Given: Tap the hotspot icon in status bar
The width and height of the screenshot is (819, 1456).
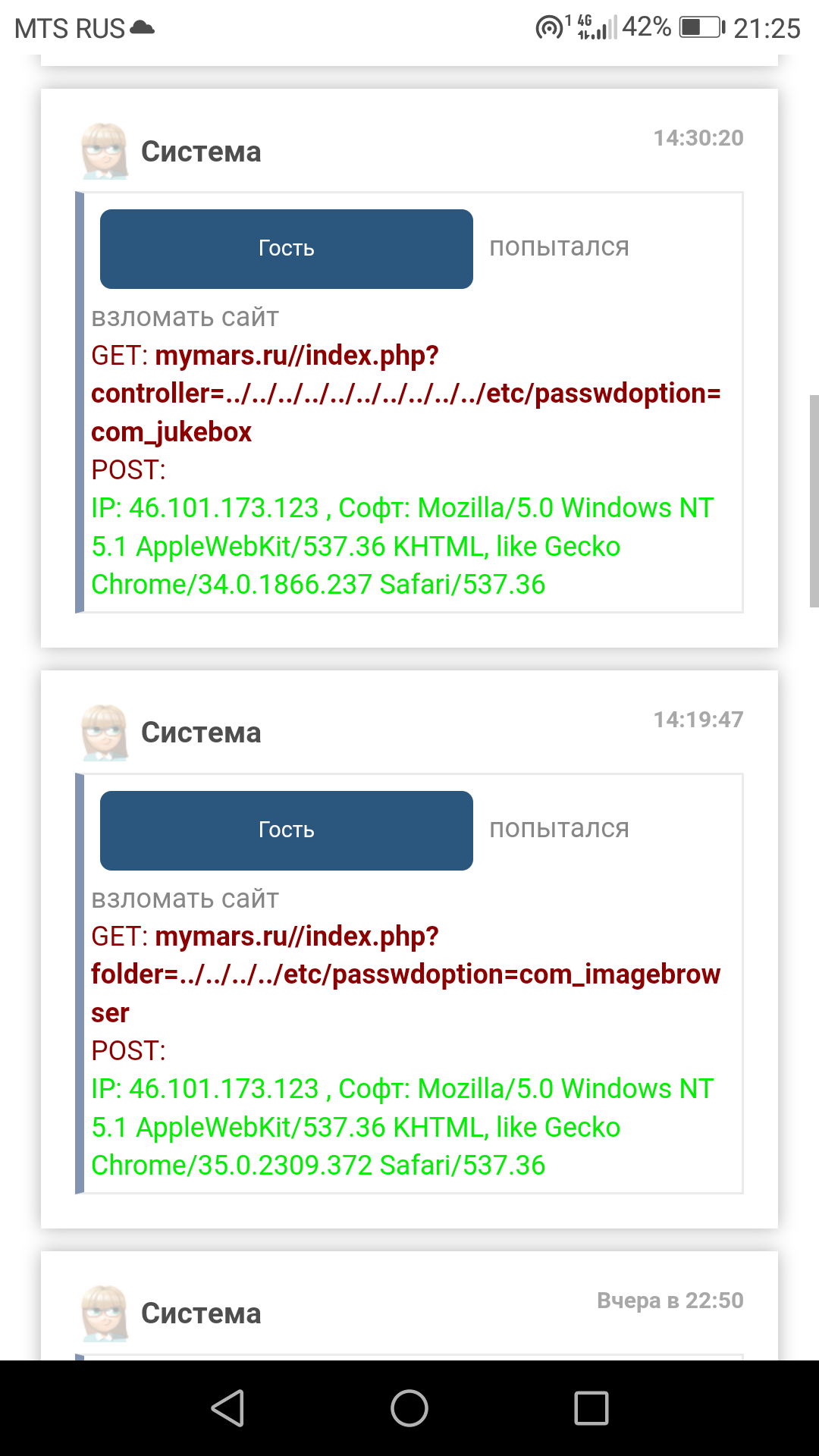Looking at the screenshot, I should [548, 28].
